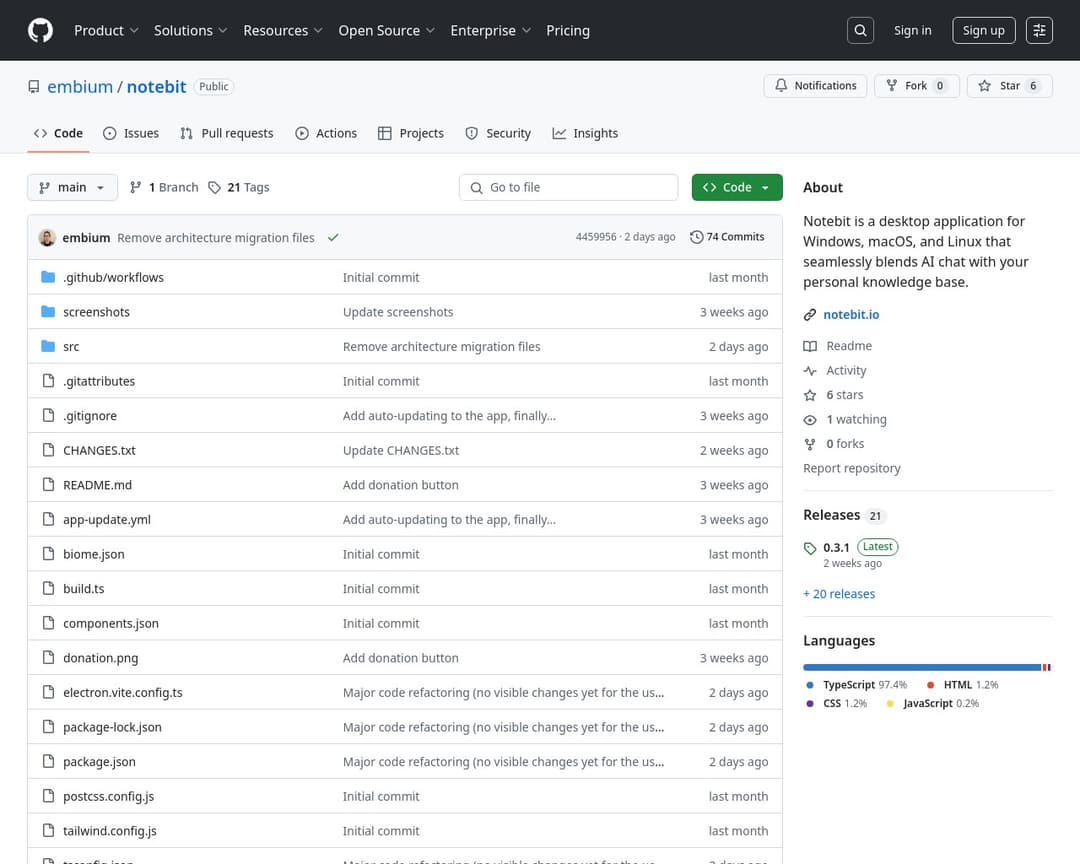Open the 'Update CHANGES.txt' commit message

(x=401, y=451)
